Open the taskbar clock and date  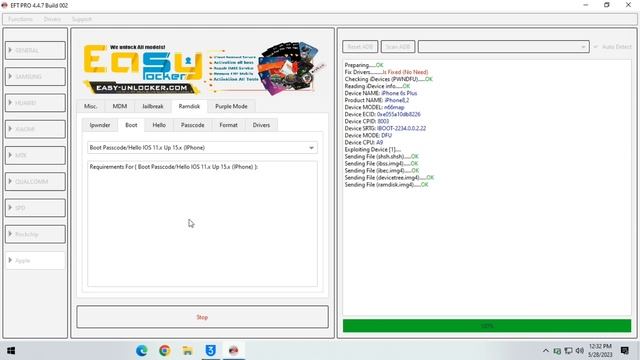(x=600, y=351)
